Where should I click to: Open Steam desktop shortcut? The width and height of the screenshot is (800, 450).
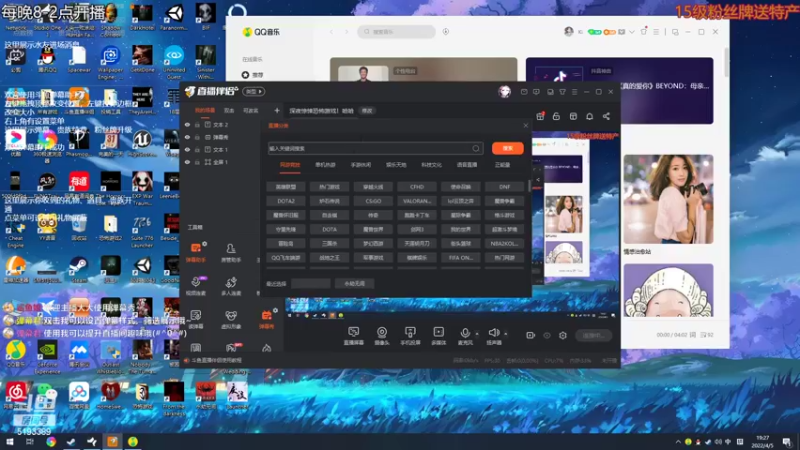[x=79, y=268]
